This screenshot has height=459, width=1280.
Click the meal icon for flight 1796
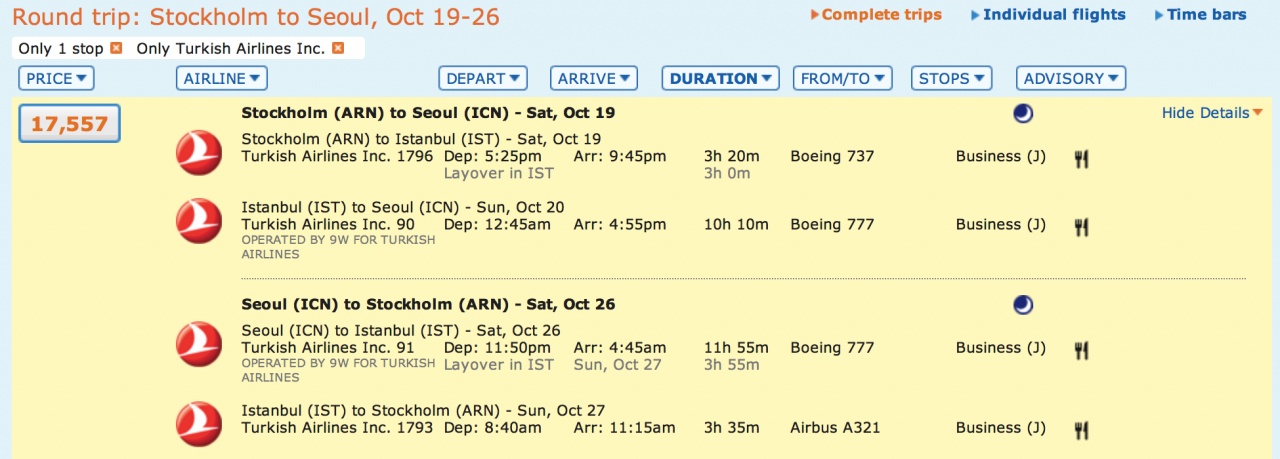tap(1081, 158)
